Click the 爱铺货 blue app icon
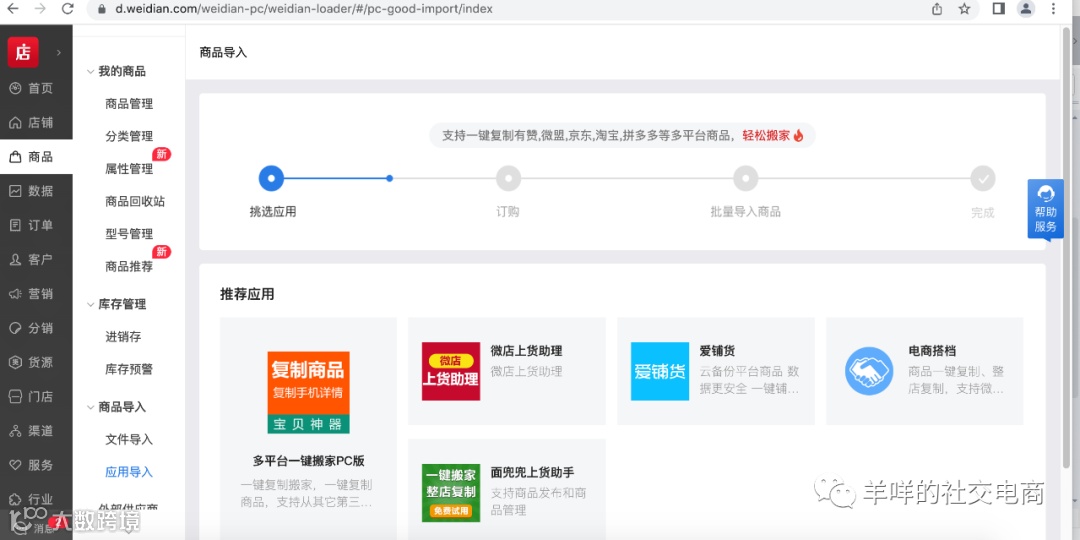The width and height of the screenshot is (1080, 540). pos(660,371)
